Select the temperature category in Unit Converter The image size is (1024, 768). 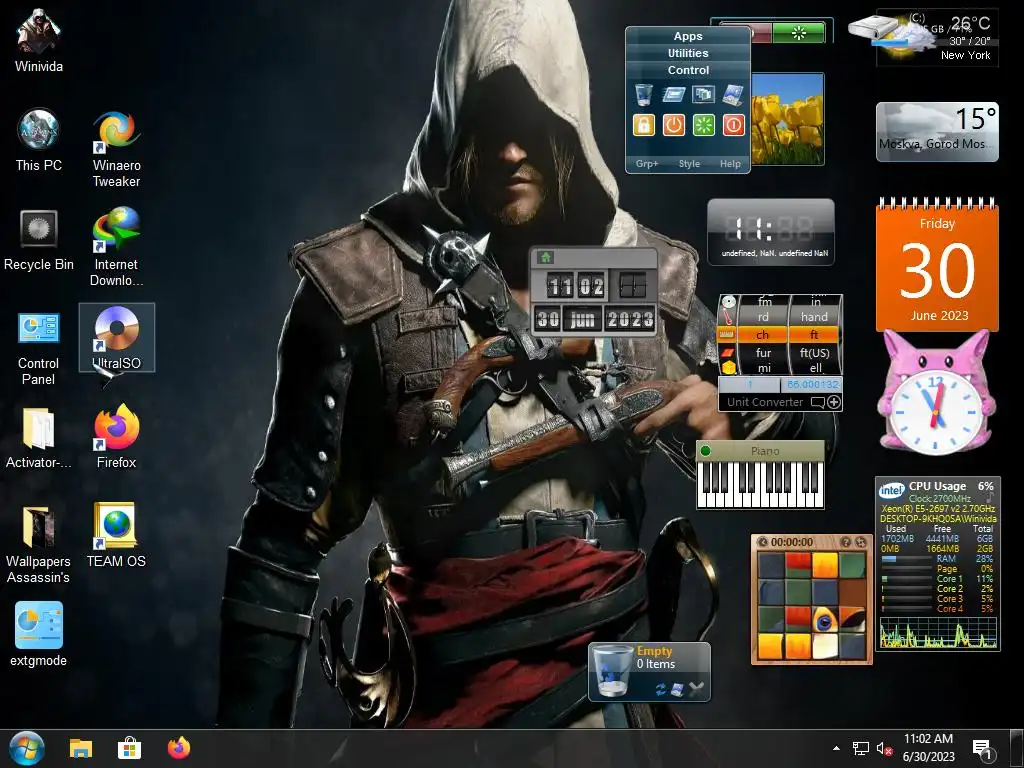click(728, 318)
